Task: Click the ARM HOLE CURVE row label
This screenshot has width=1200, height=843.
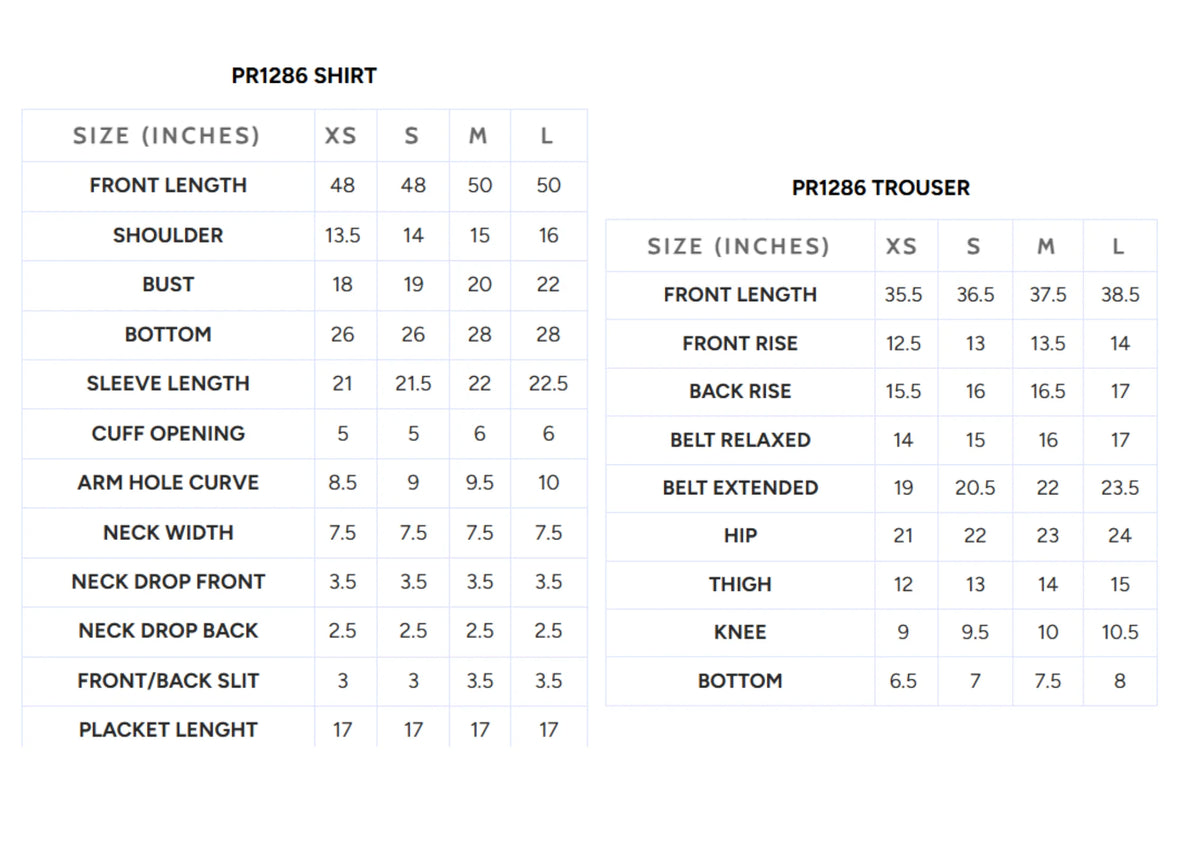Action: pos(168,482)
